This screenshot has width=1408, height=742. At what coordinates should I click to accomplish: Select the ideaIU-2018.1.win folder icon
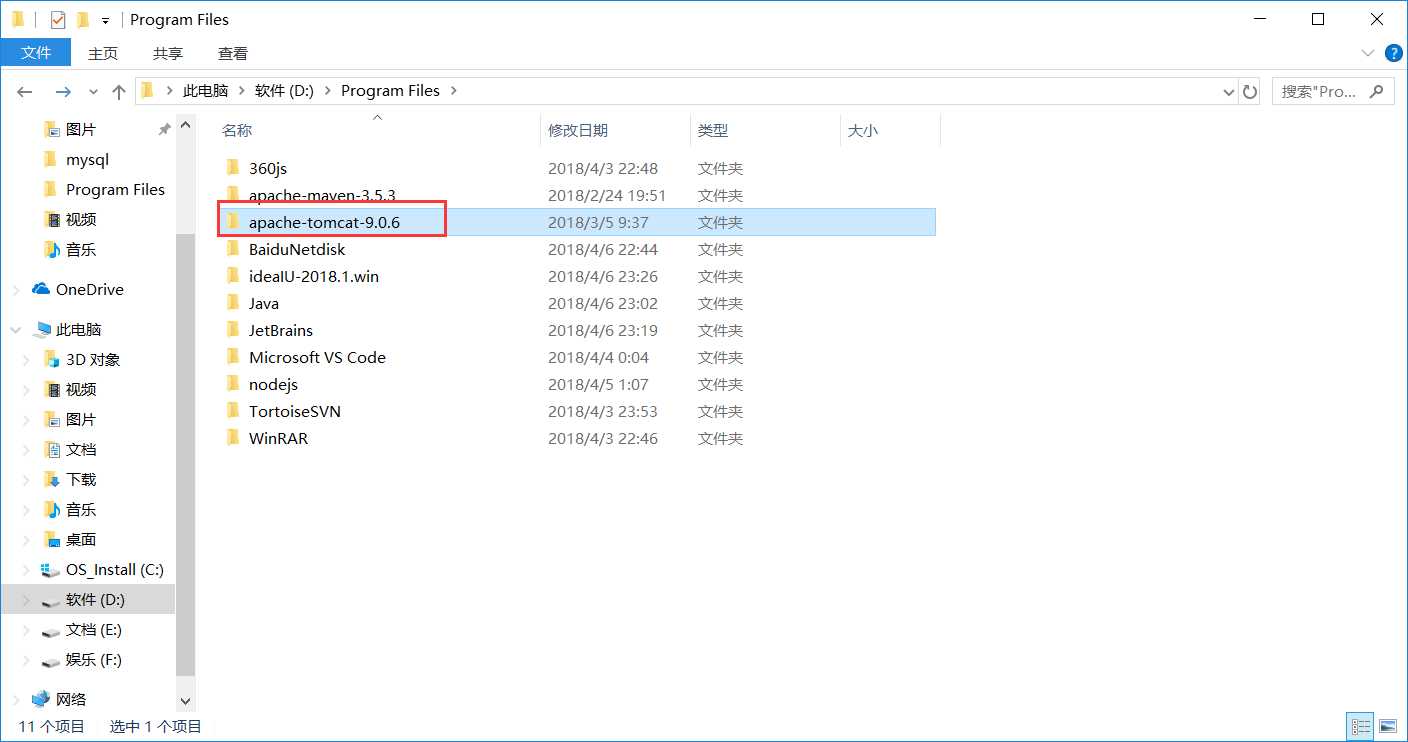[233, 276]
